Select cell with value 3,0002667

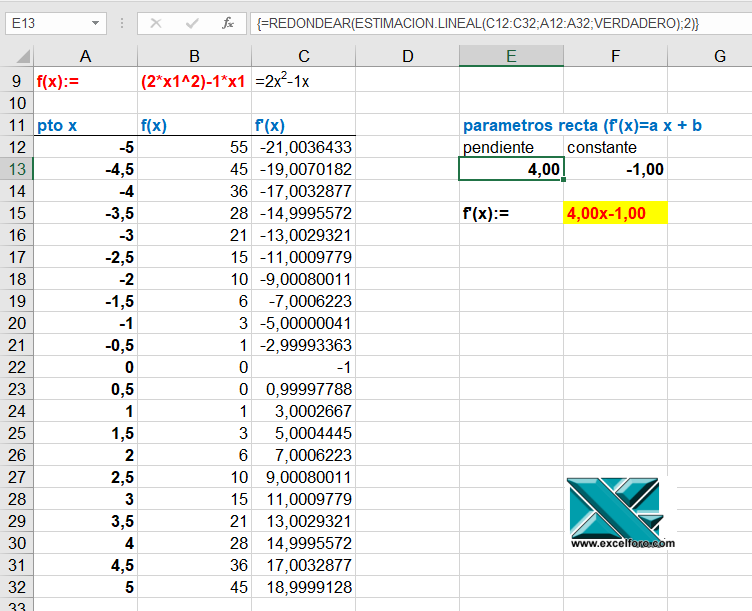click(x=304, y=411)
